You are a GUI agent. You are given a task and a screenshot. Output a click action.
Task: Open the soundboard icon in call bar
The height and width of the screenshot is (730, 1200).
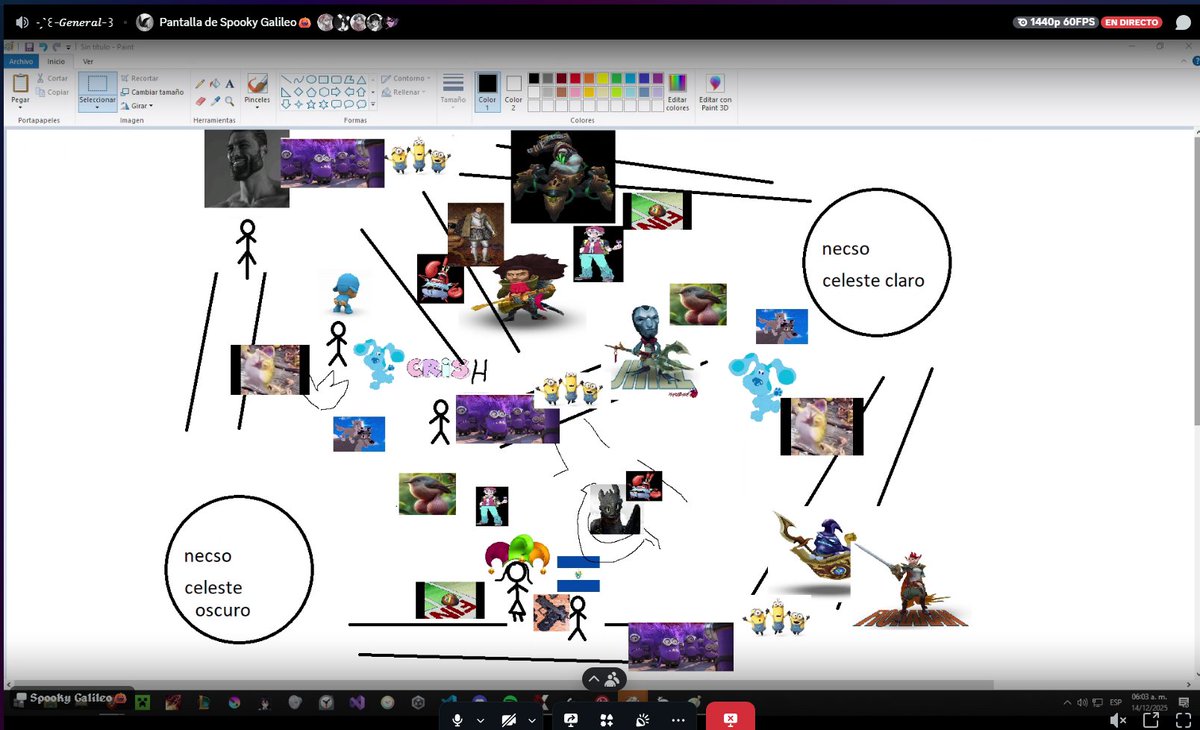tap(642, 719)
